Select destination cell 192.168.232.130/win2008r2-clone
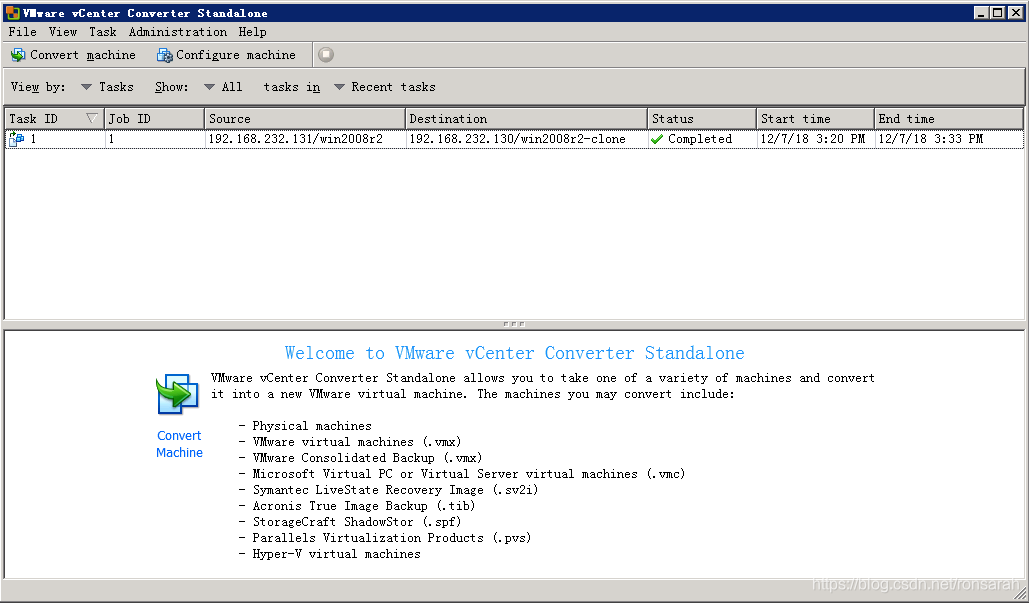The image size is (1029, 603). [x=517, y=139]
